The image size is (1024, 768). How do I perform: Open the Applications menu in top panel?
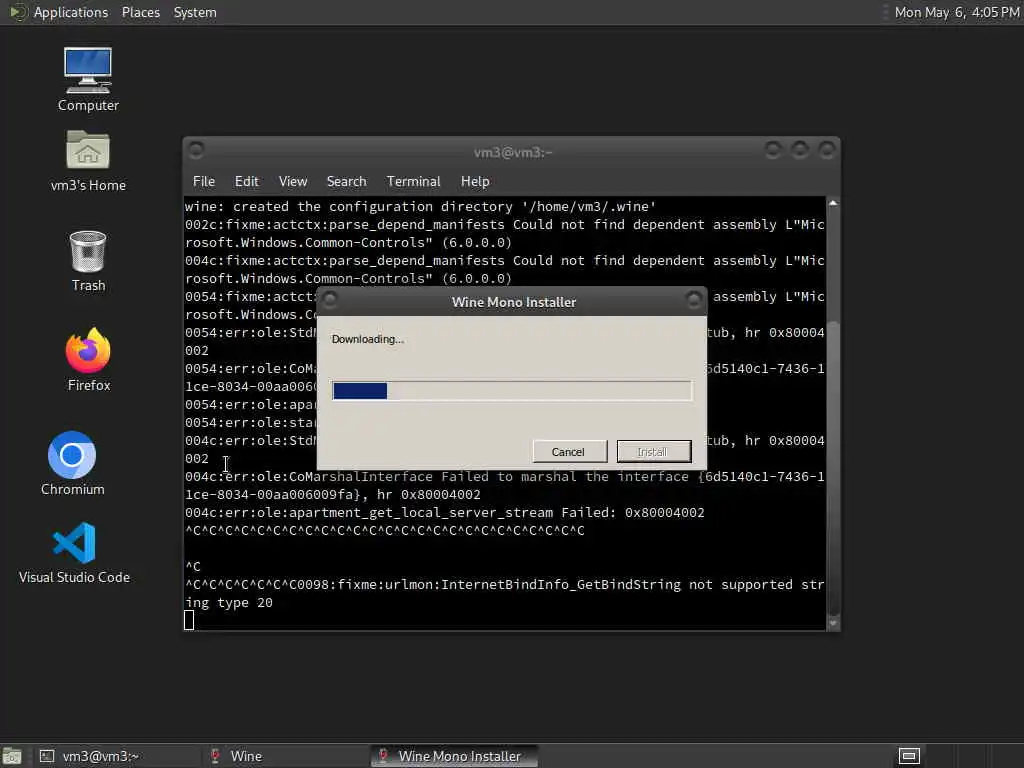click(71, 12)
